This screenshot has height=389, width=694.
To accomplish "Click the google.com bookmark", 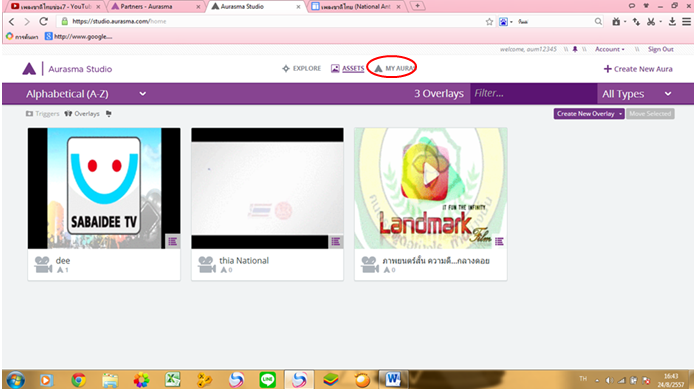I will pyautogui.click(x=78, y=37).
